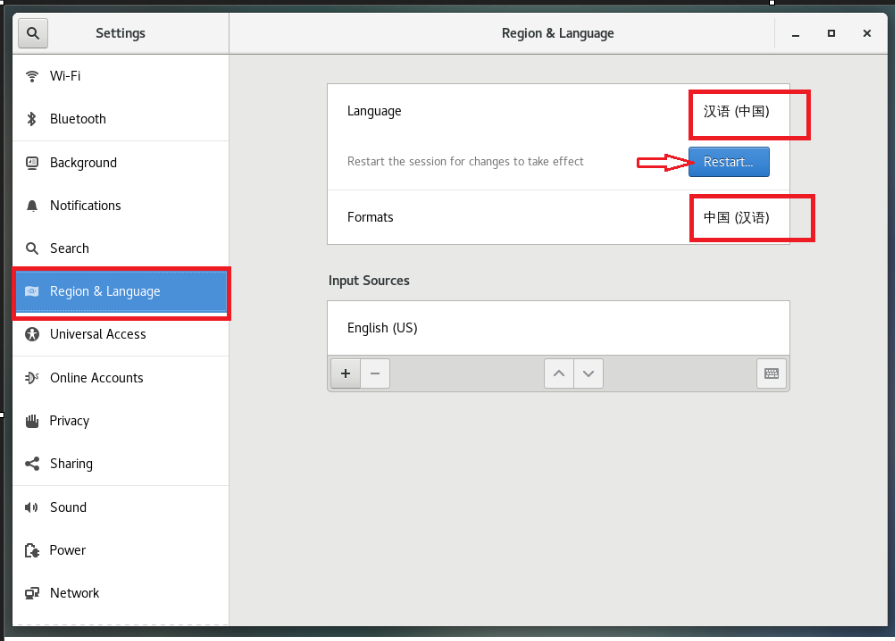The width and height of the screenshot is (895, 641).
Task: Click the Universal Access person icon
Action: tap(32, 334)
